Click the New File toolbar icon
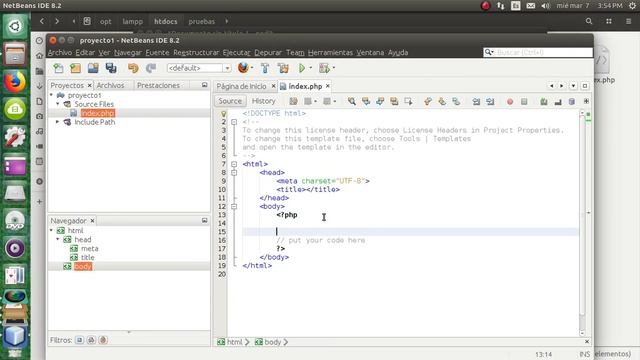Image resolution: width=640 pixels, height=360 pixels. (x=58, y=68)
